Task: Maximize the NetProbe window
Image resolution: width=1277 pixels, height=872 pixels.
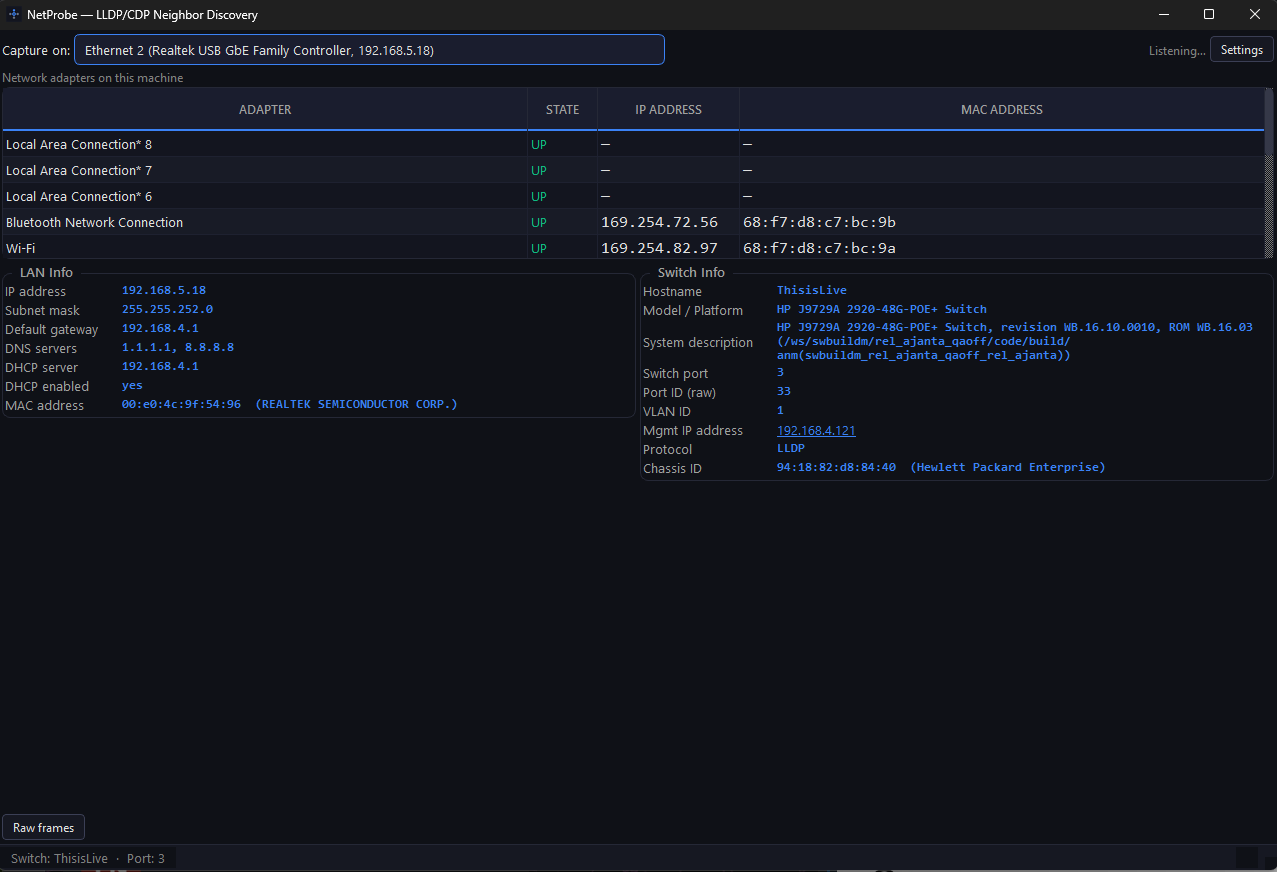Action: [x=1208, y=14]
